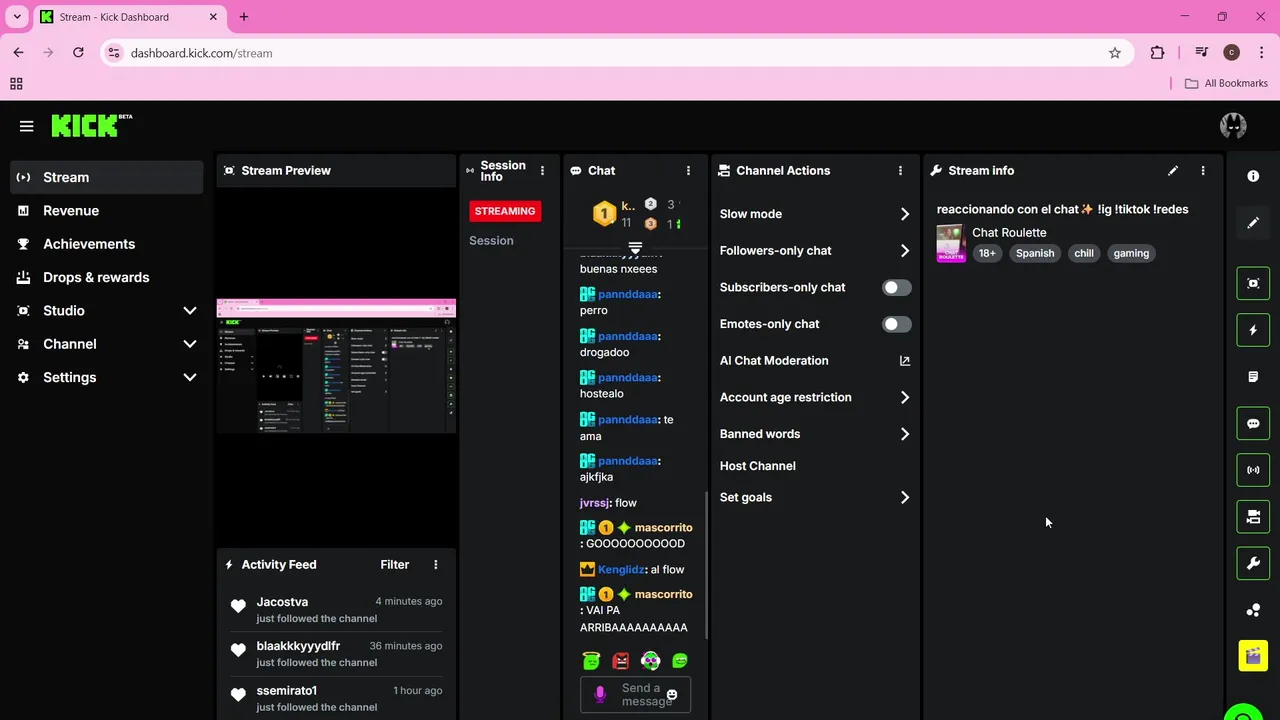Click the Kick logo

coord(91,125)
